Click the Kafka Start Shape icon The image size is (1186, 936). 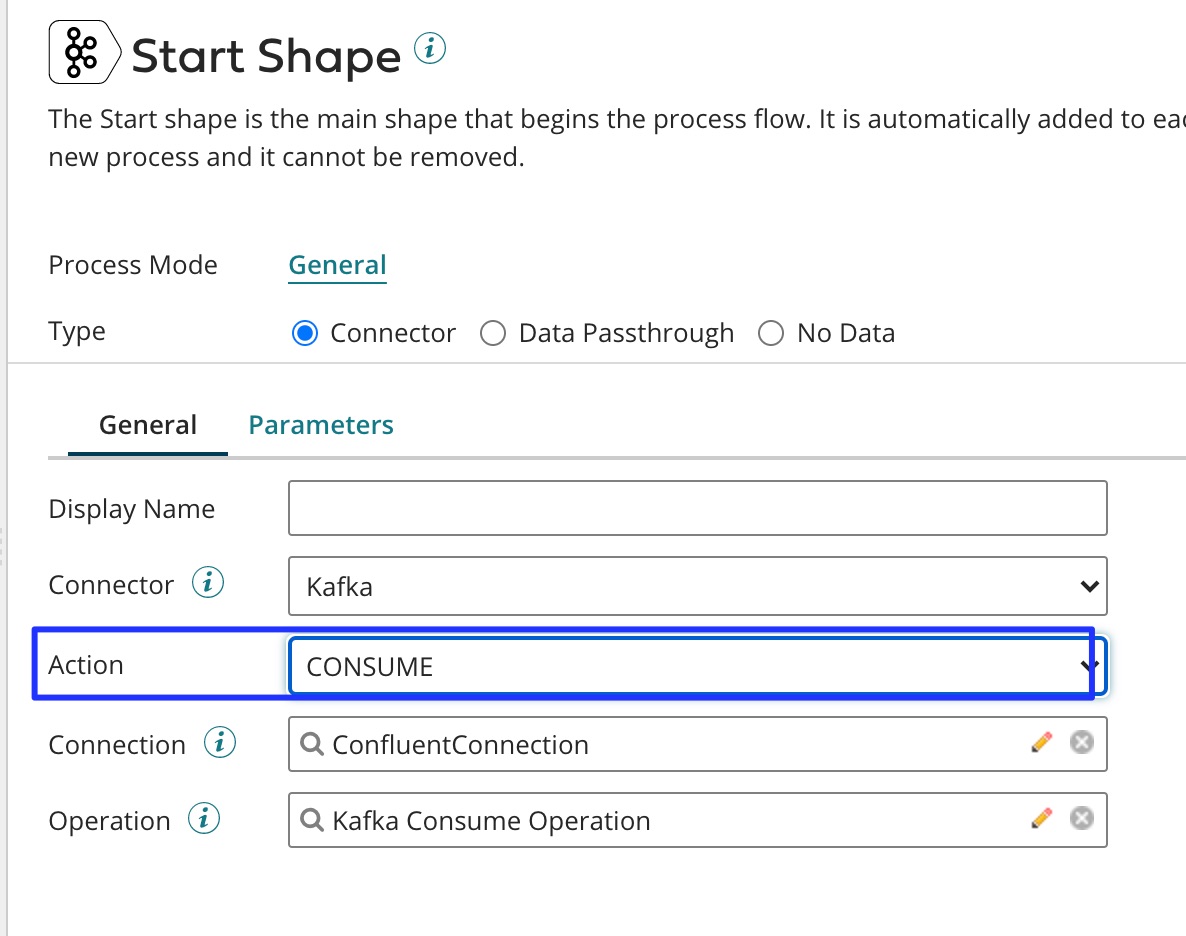point(84,53)
